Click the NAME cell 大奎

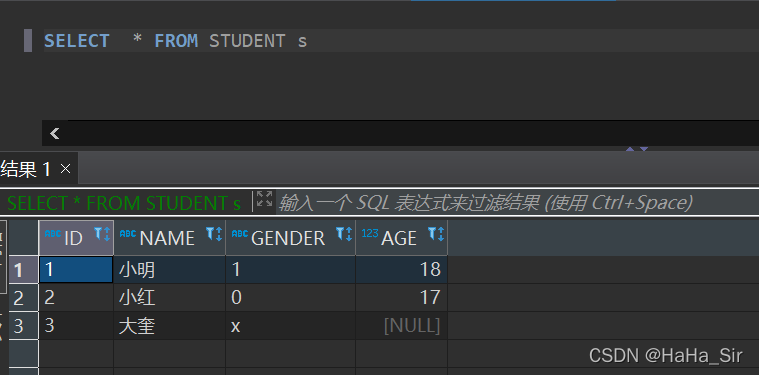click(x=169, y=326)
